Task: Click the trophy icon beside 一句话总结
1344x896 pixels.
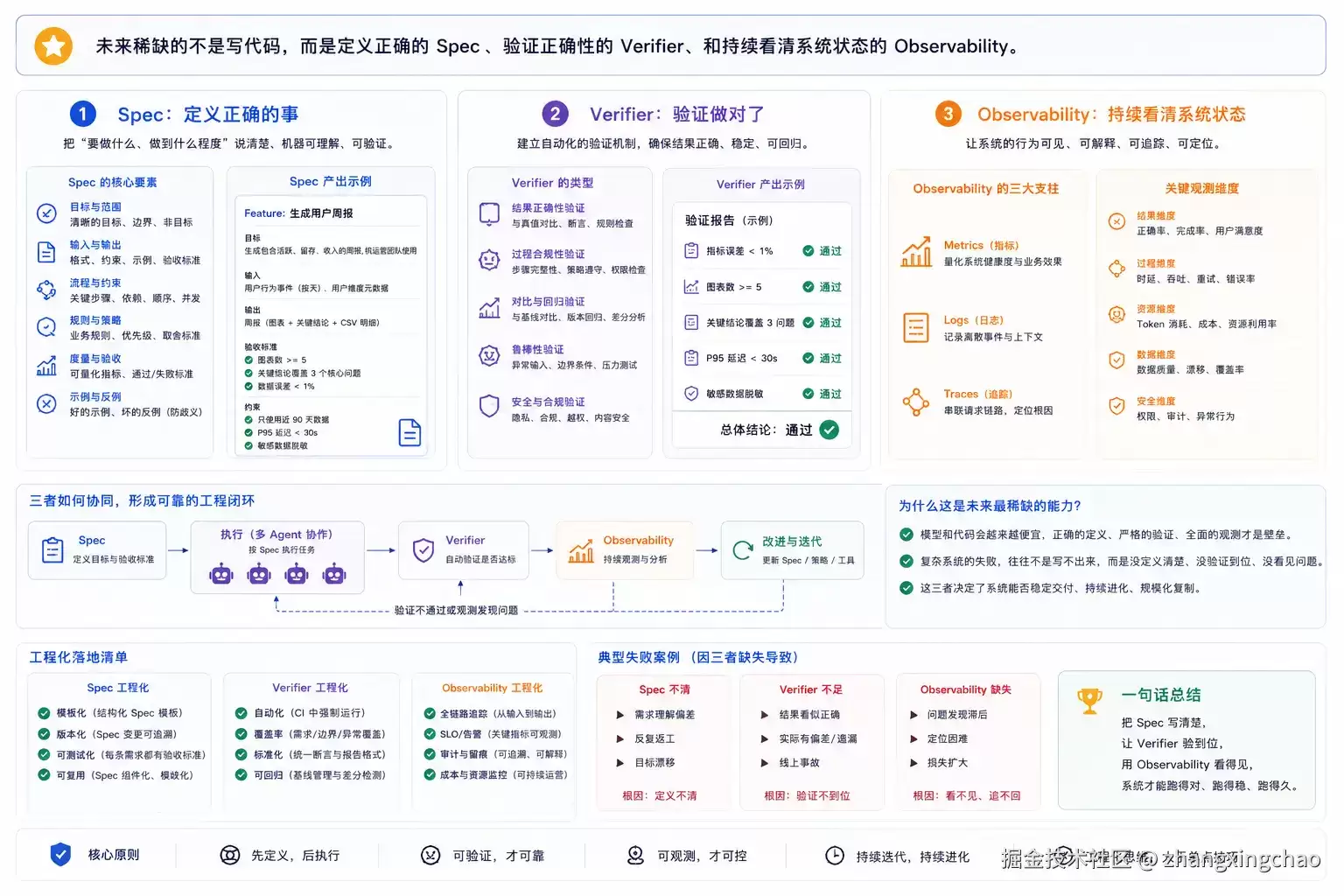Action: [x=1089, y=701]
